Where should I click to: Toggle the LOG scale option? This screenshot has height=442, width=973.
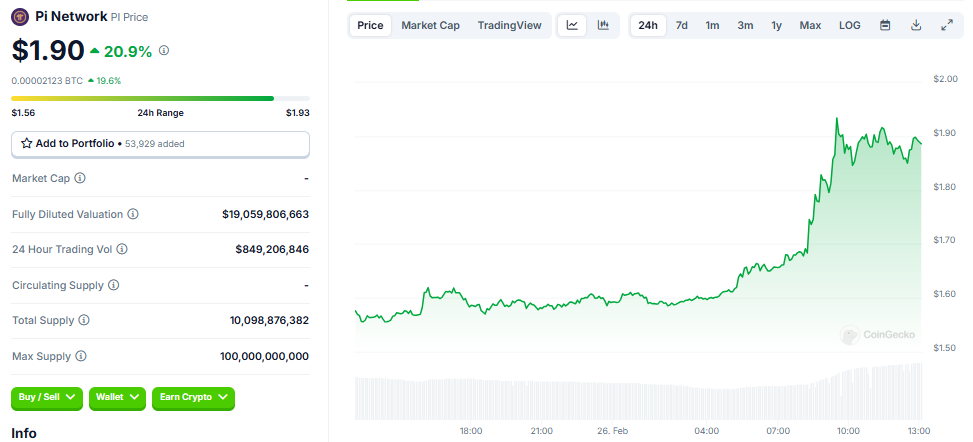(x=849, y=25)
